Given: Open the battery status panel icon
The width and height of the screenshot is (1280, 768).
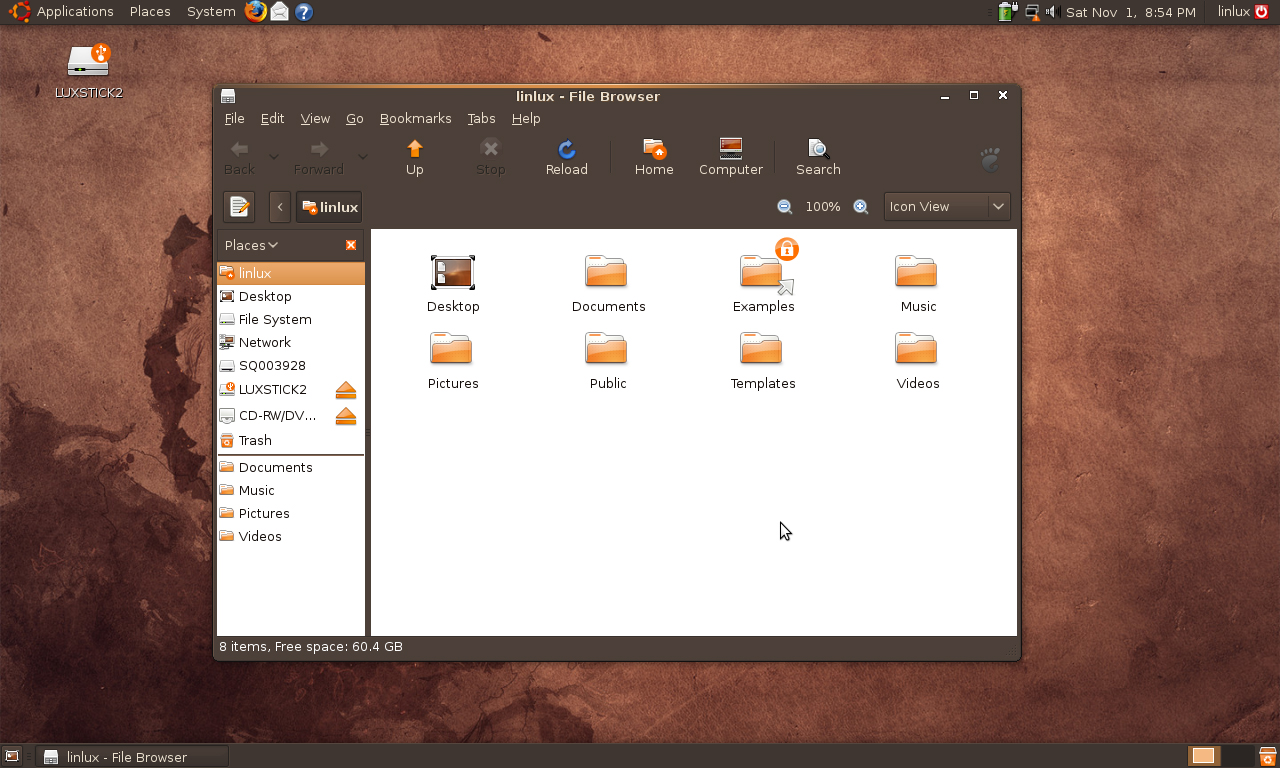Looking at the screenshot, I should click(x=1008, y=12).
